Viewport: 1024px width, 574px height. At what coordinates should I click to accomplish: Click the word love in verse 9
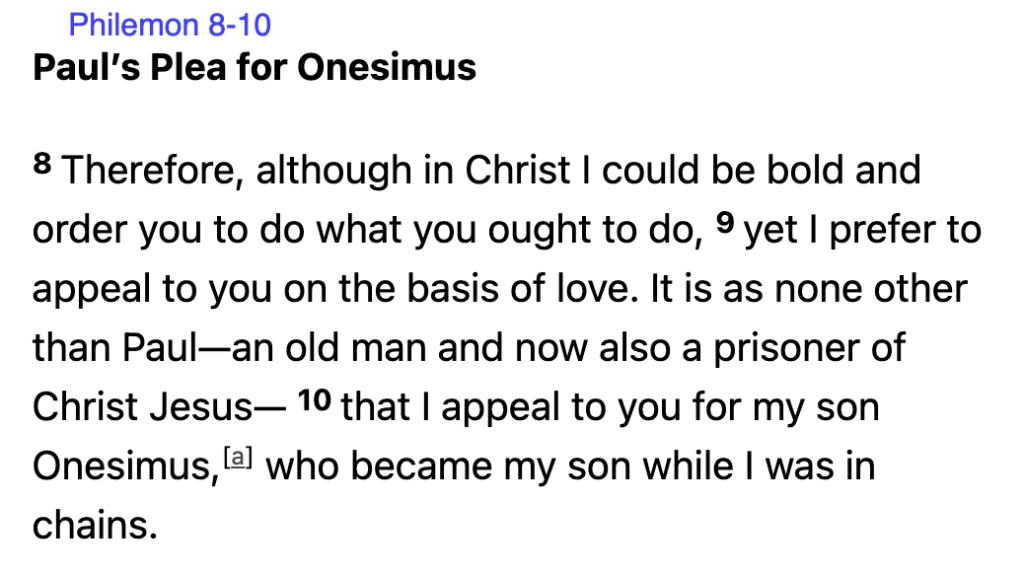pos(569,290)
